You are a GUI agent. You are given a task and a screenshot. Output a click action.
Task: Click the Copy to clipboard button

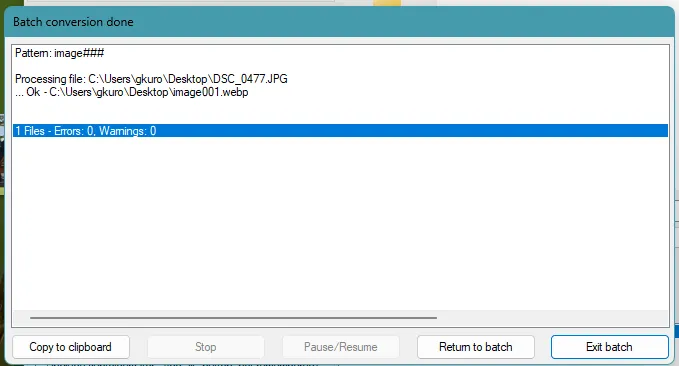coord(71,347)
